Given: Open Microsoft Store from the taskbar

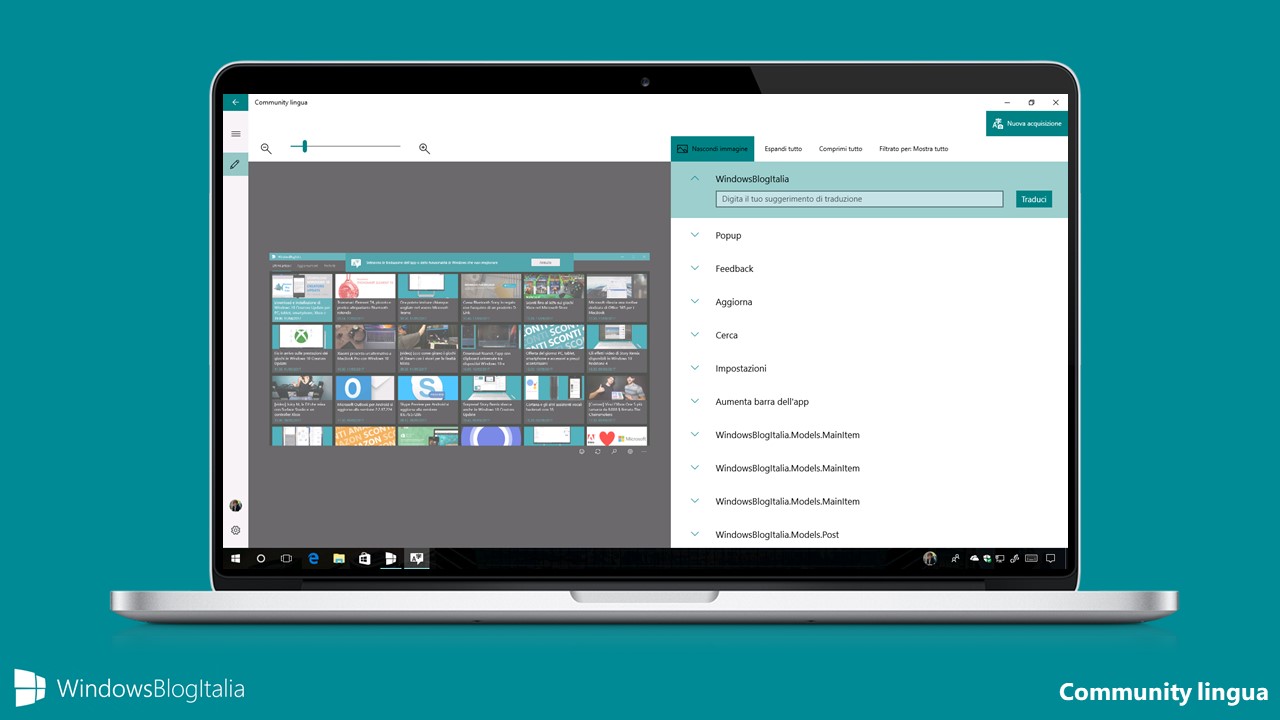Looking at the screenshot, I should coord(365,558).
